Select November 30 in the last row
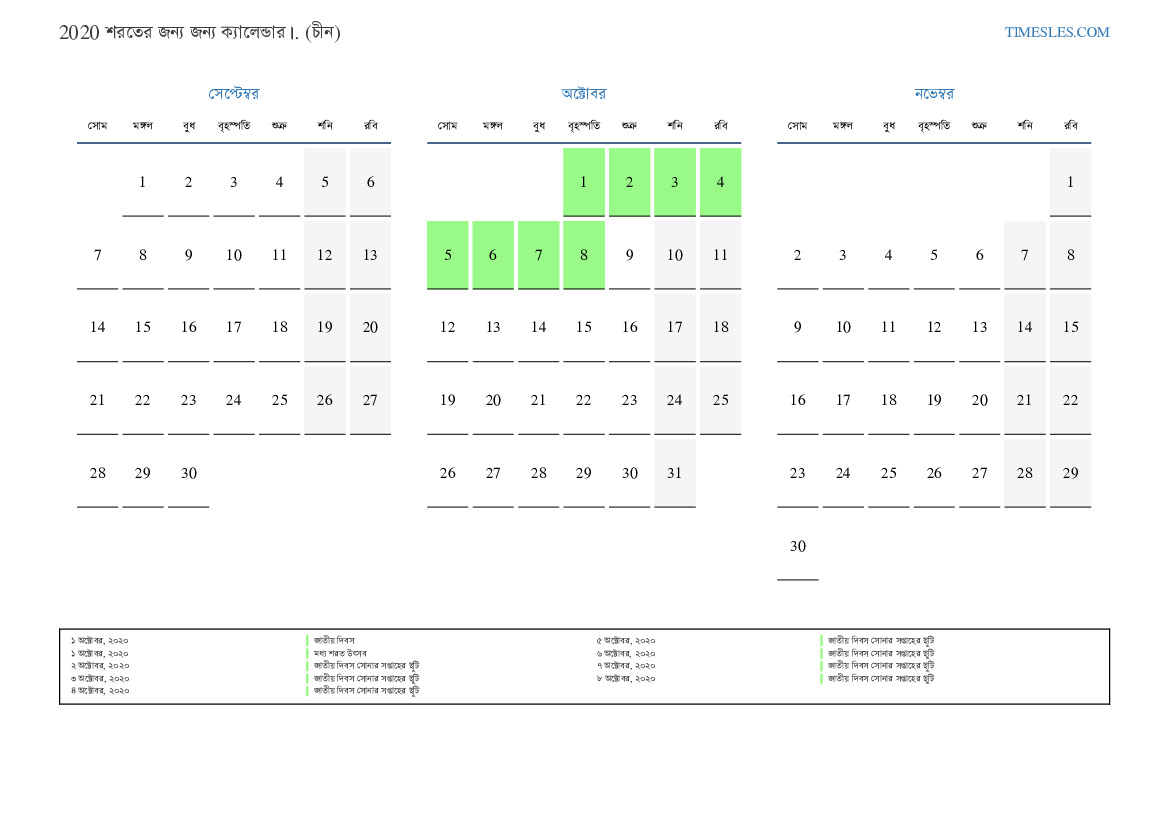Image resolution: width=1169 pixels, height=827 pixels. click(798, 546)
